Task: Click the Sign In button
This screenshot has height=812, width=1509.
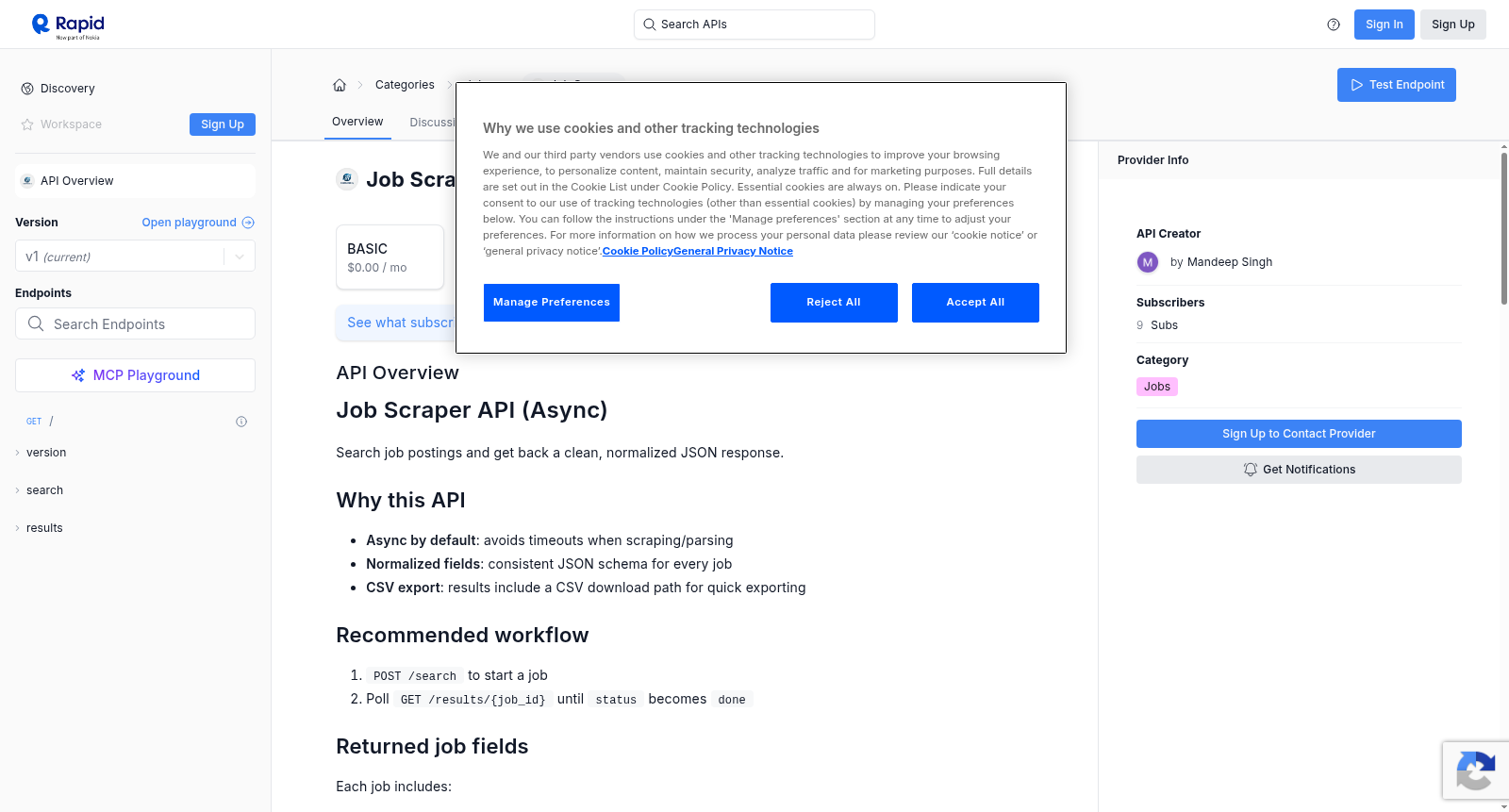Action: click(1385, 25)
